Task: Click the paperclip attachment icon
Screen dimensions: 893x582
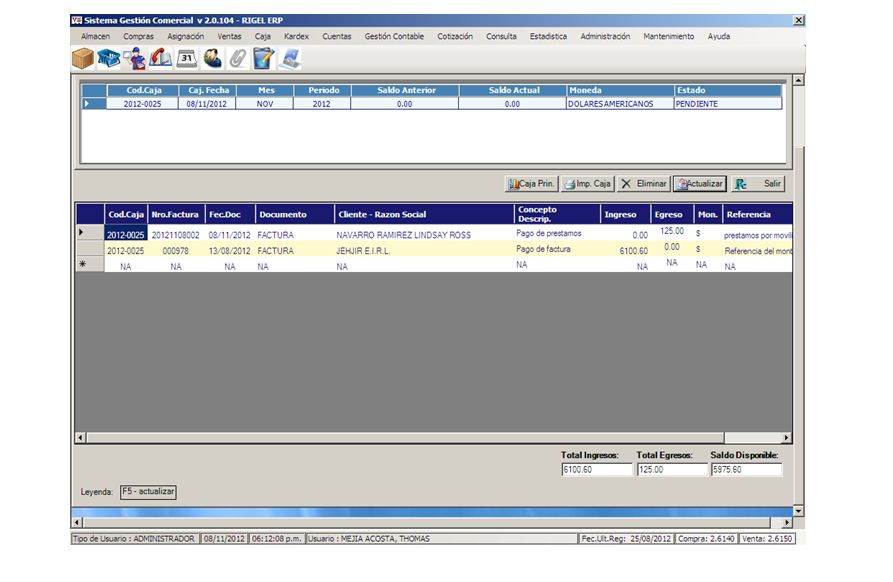Action: (x=237, y=59)
